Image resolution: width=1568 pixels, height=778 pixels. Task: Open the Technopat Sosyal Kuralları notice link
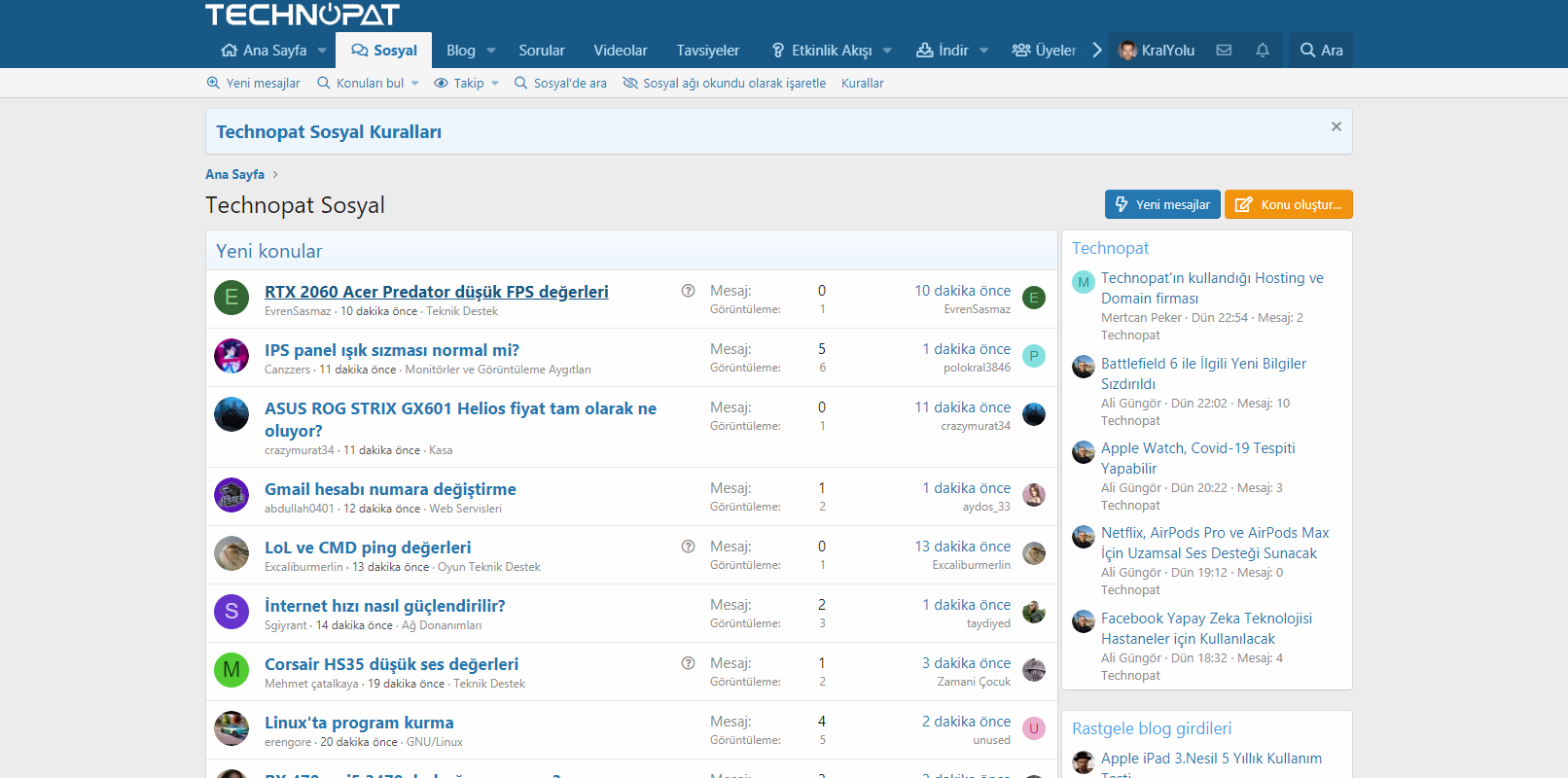click(329, 132)
